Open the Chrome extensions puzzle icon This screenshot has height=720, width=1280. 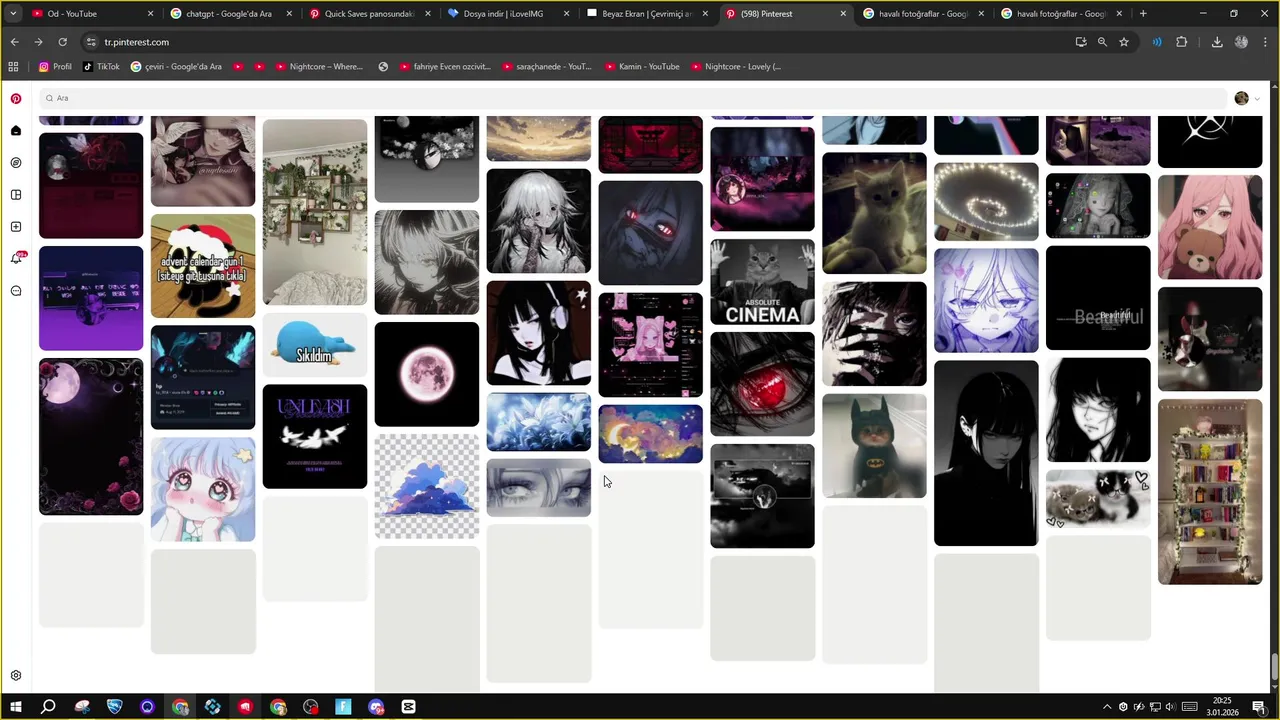click(1182, 42)
